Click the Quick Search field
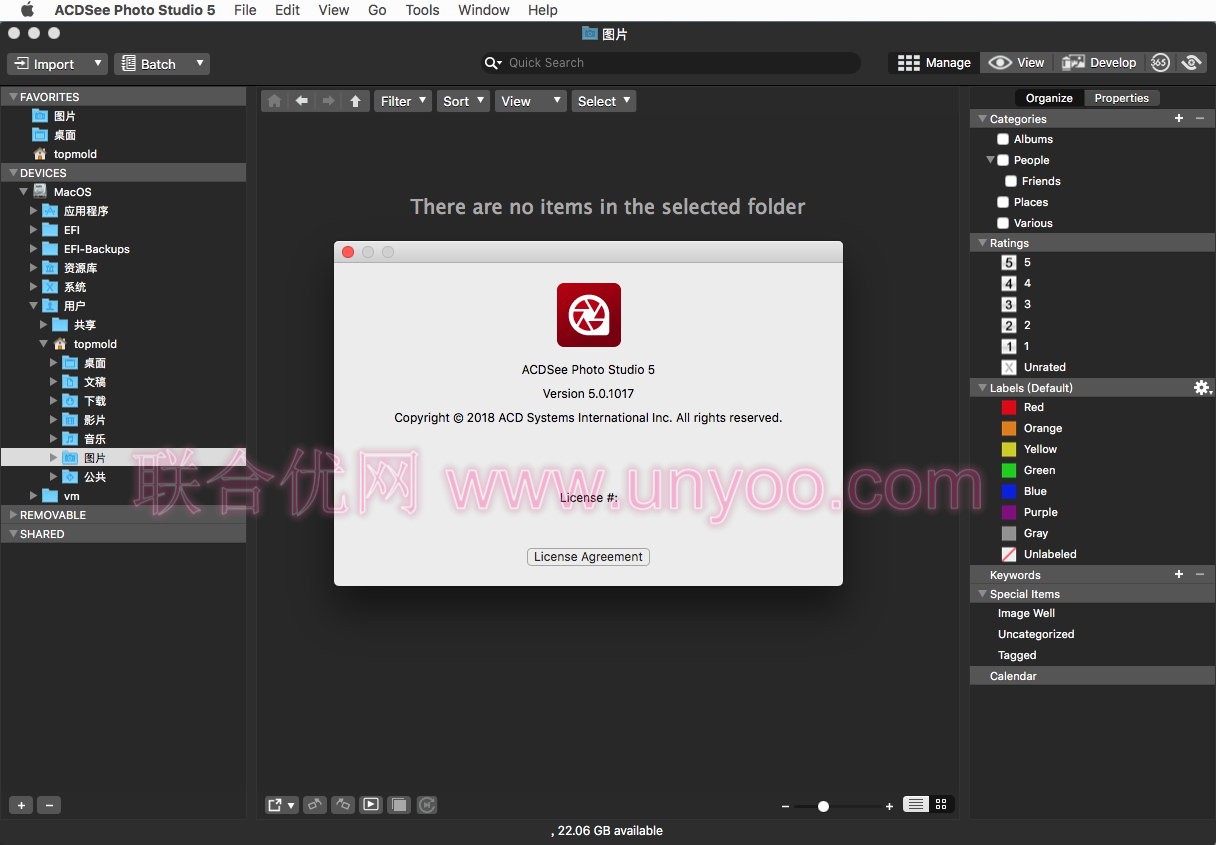This screenshot has height=845, width=1216. pos(670,63)
